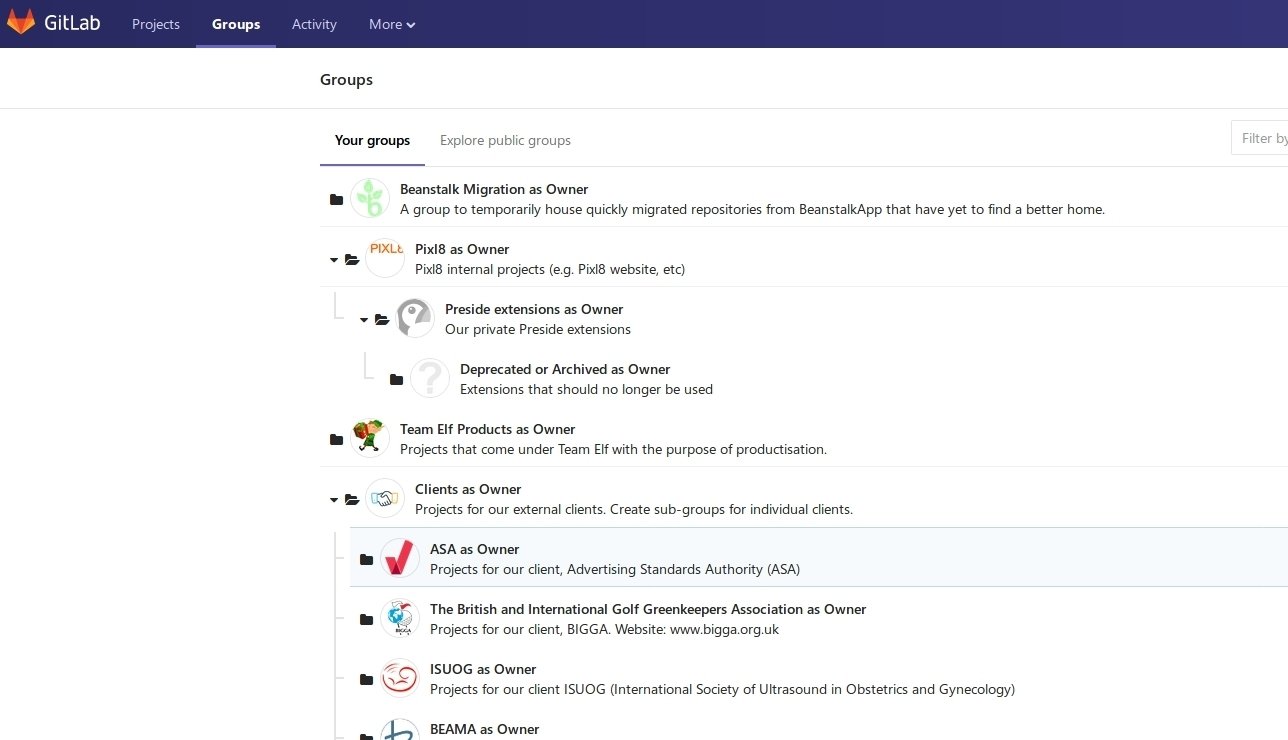Open the BEAMA group link
Image resolution: width=1288 pixels, height=740 pixels.
point(484,729)
